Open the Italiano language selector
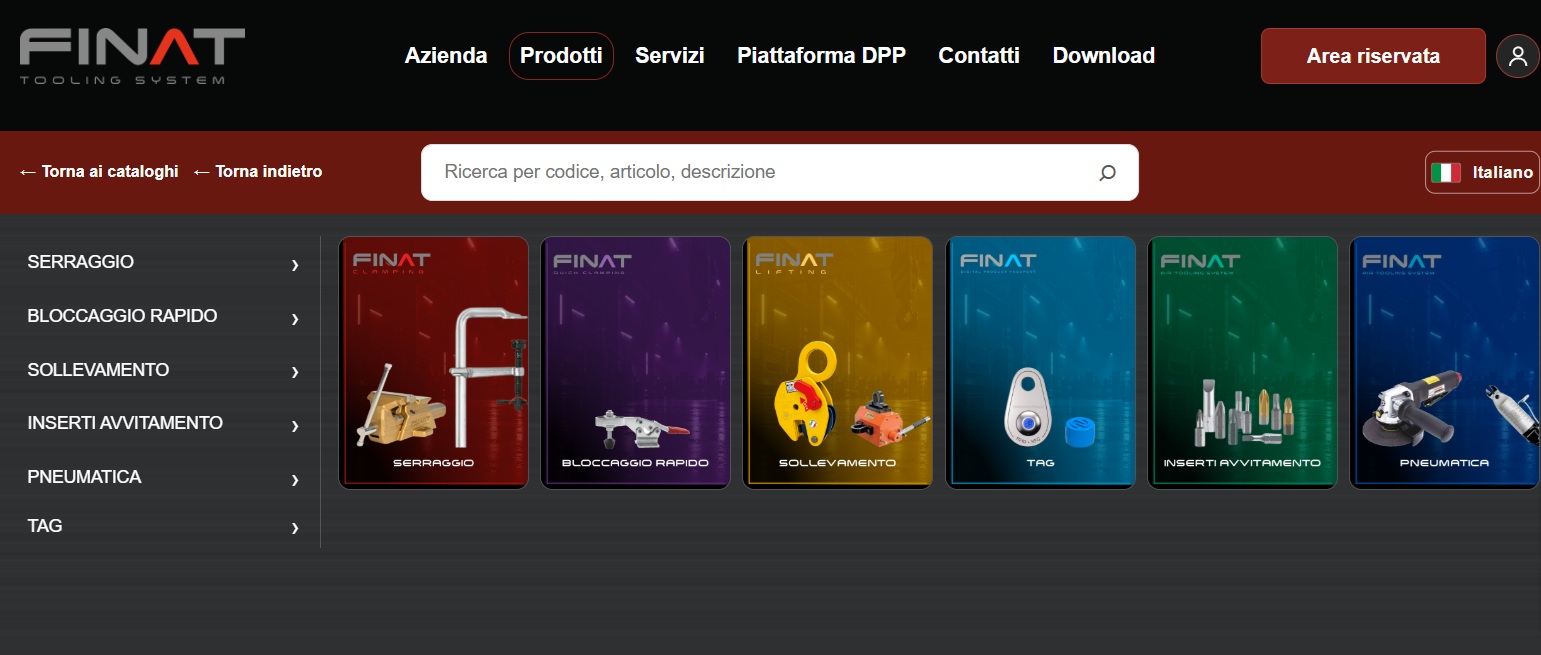 (1483, 172)
